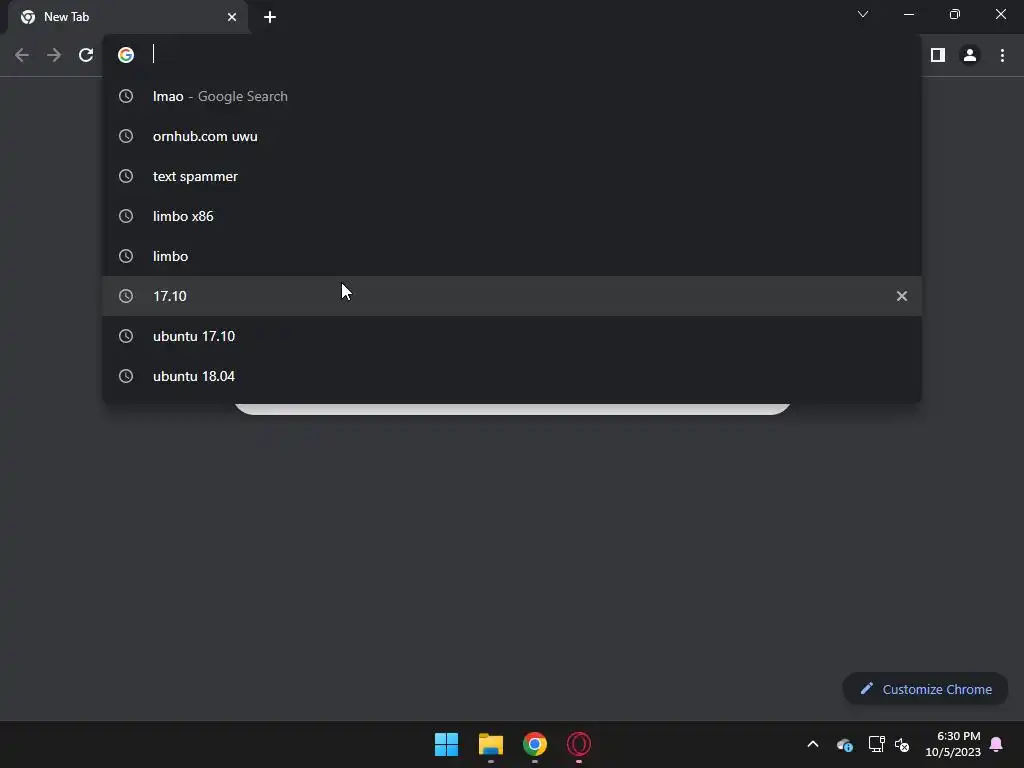Screen dimensions: 1024x768
Task: Click history clock icon beside 'text spammer'
Action: click(126, 176)
